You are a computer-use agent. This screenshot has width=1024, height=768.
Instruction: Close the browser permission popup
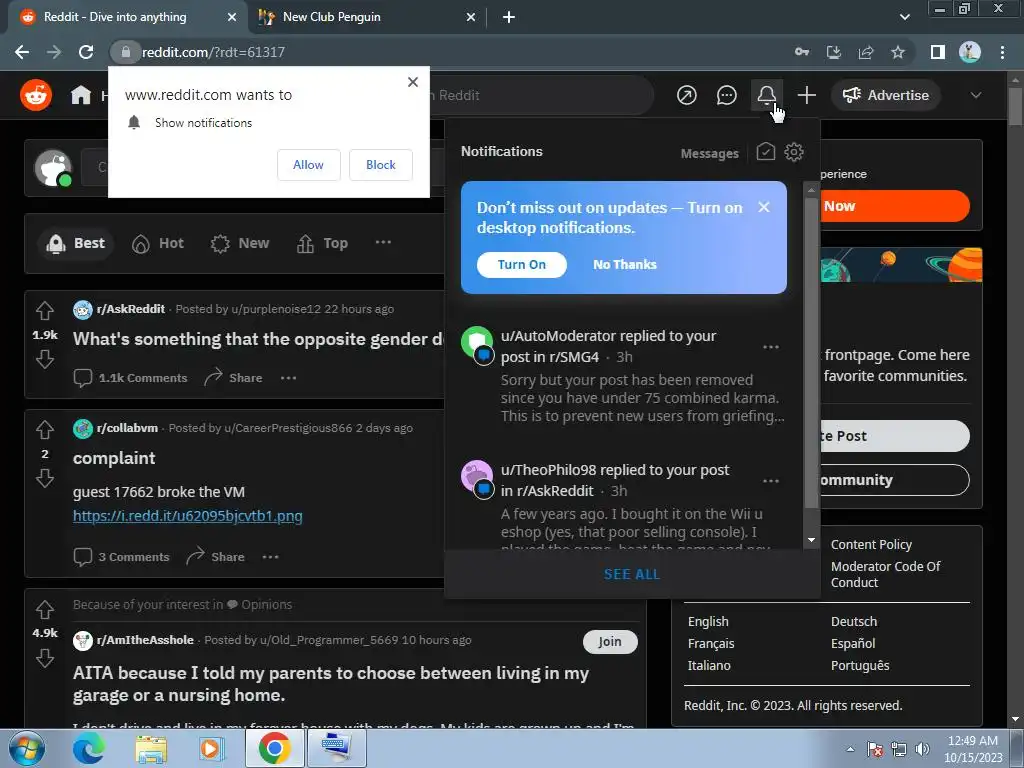coord(413,82)
